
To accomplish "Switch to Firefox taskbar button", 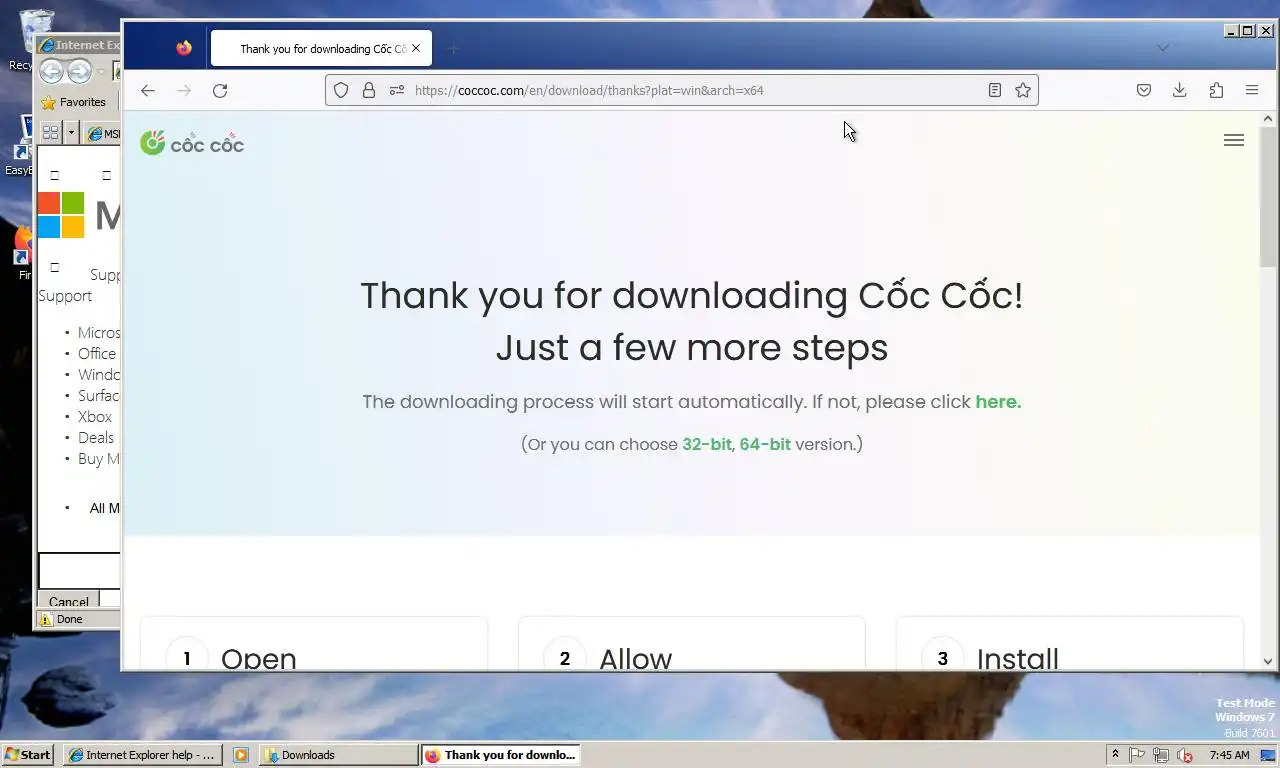I will [500, 755].
